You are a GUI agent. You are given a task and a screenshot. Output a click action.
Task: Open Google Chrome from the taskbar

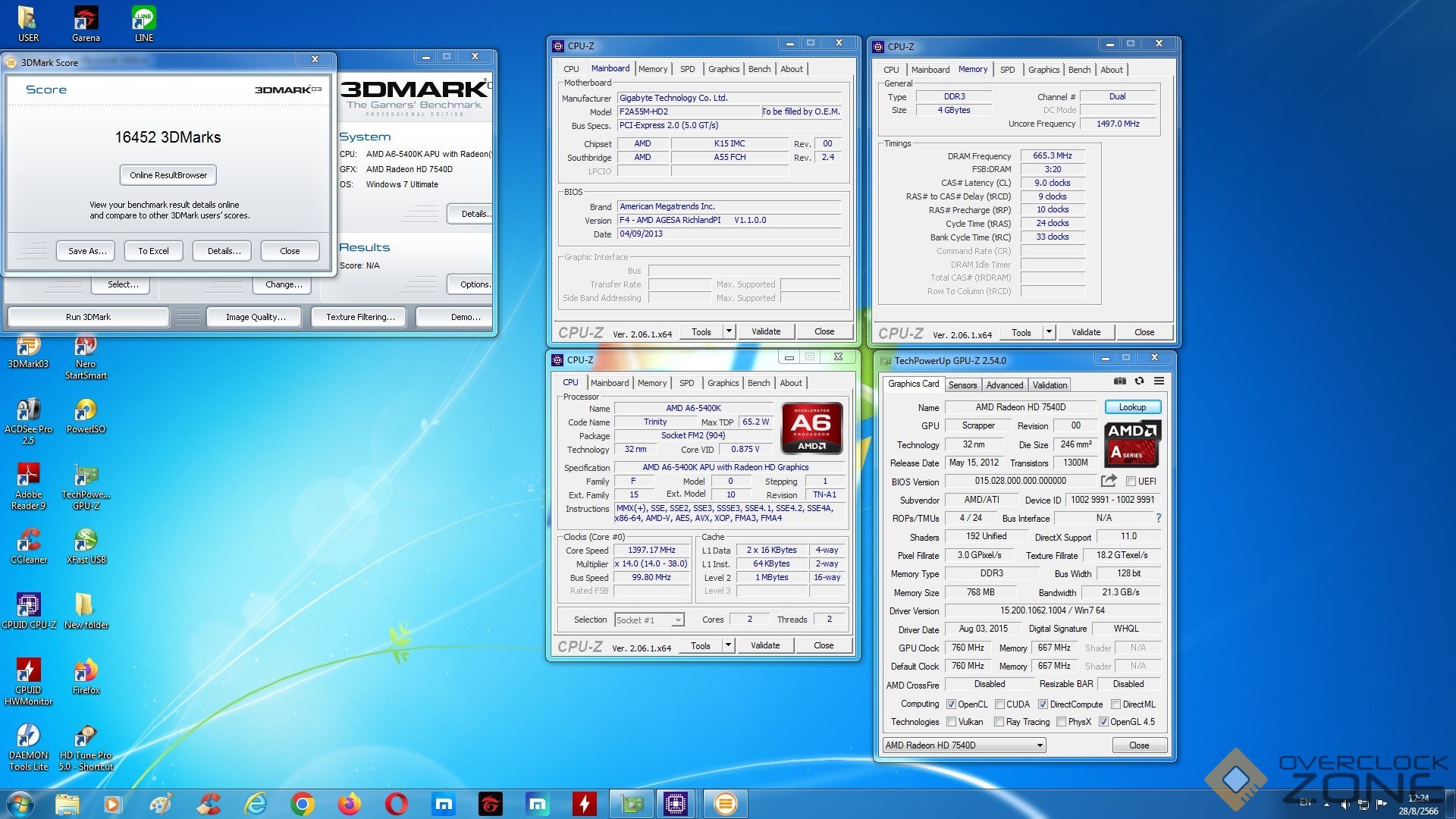[x=302, y=804]
